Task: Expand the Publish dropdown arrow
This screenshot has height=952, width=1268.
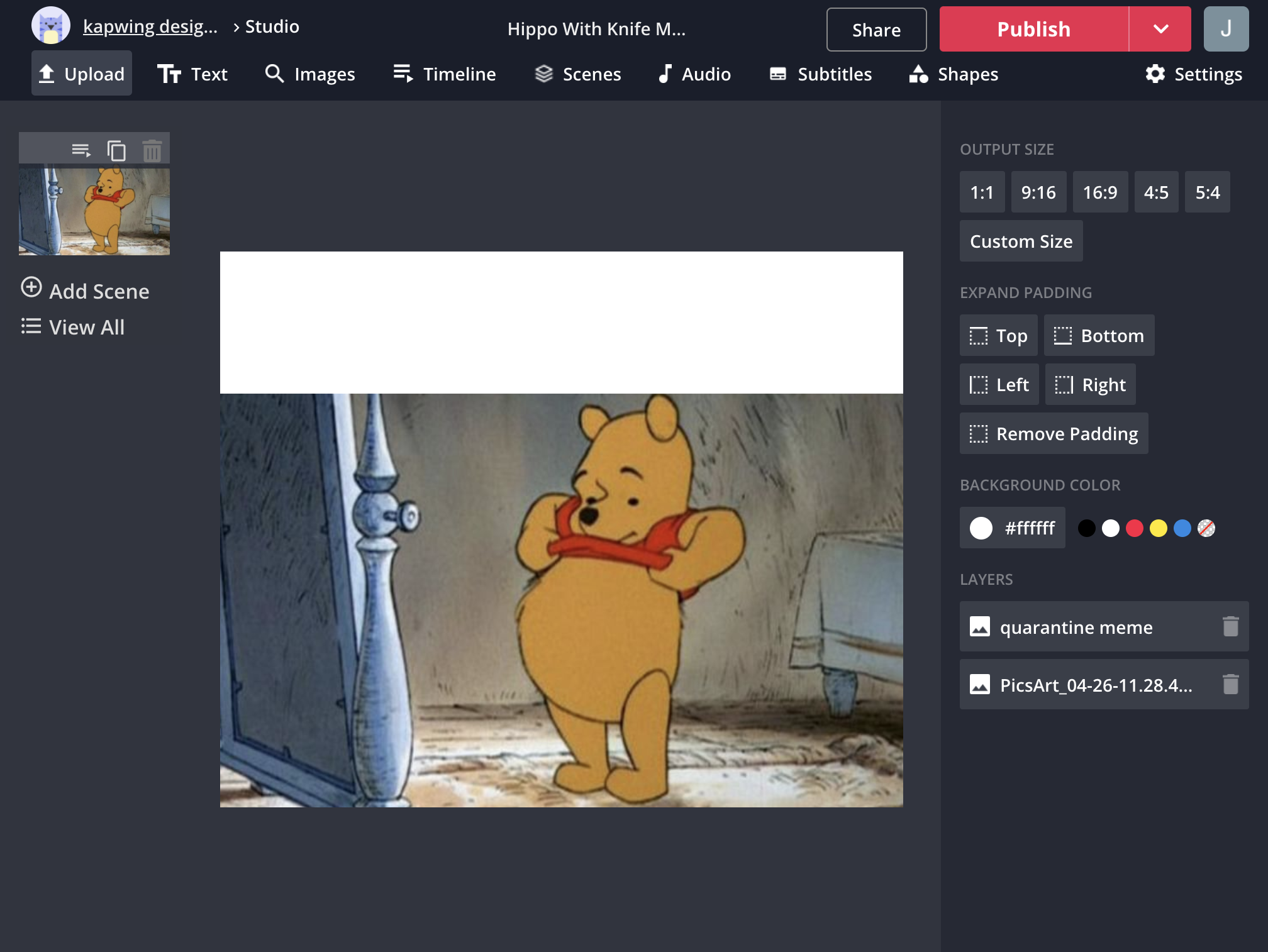Action: click(x=1160, y=29)
